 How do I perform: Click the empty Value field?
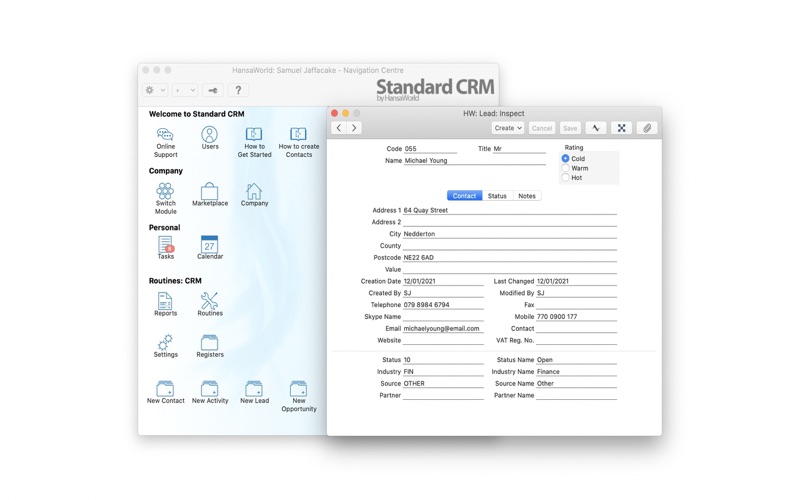click(510, 269)
